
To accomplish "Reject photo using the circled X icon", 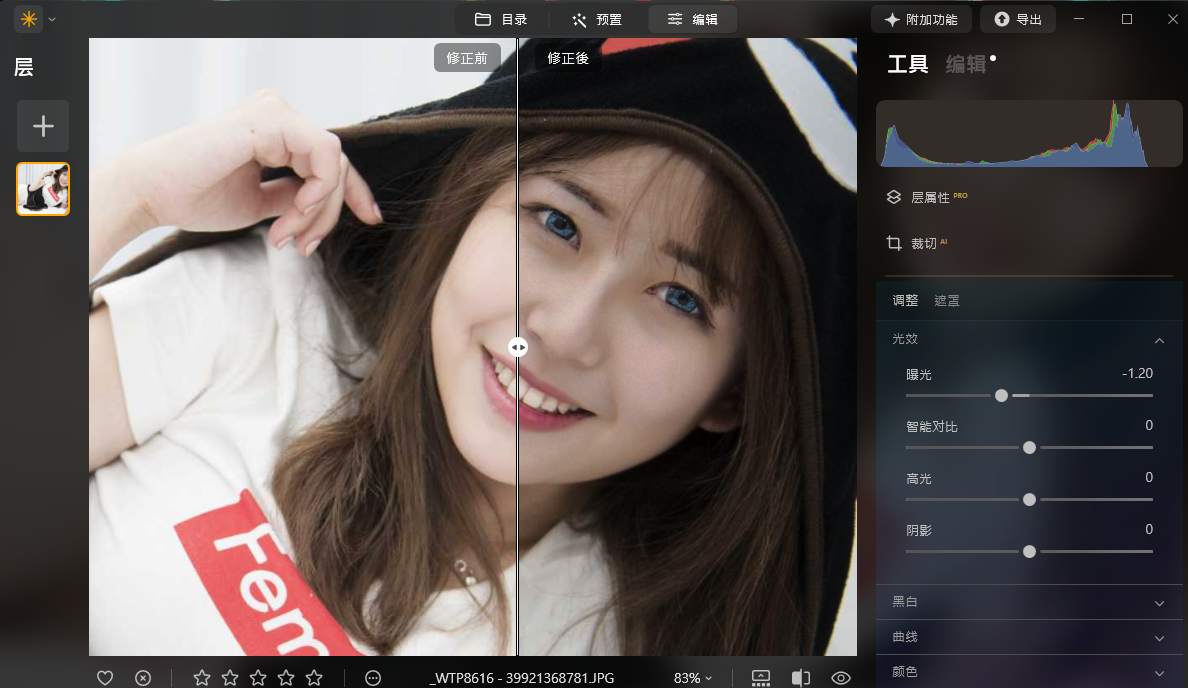I will [x=143, y=678].
